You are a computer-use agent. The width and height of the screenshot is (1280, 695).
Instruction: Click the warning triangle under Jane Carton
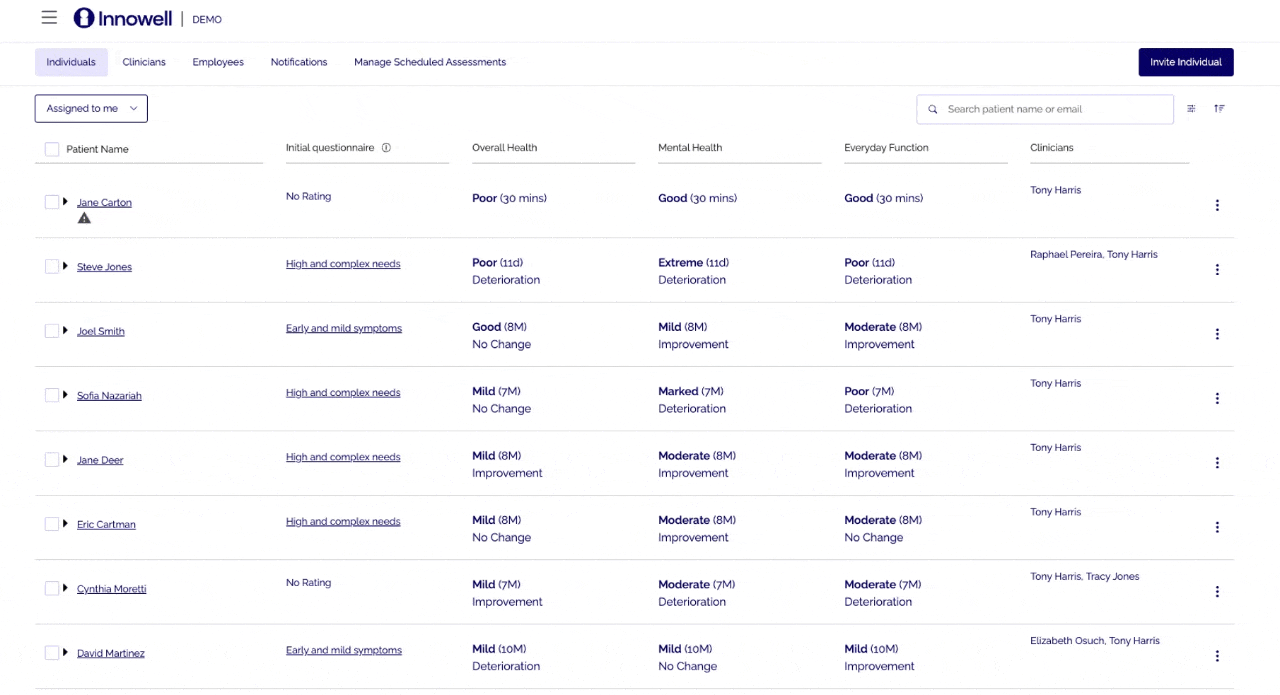84,218
